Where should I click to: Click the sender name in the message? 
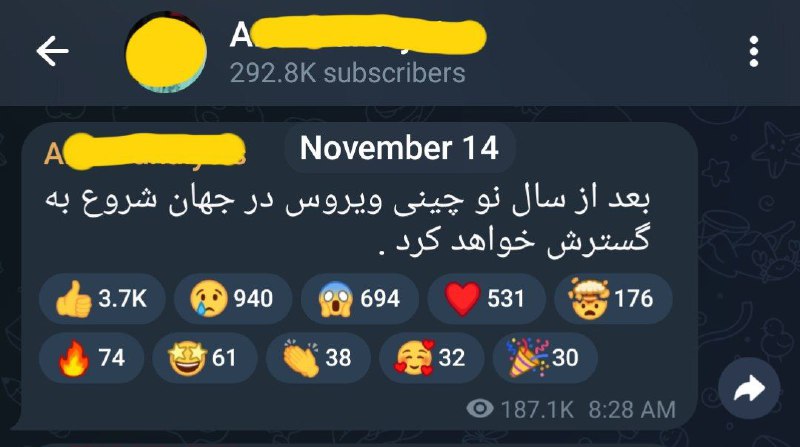tap(145, 152)
